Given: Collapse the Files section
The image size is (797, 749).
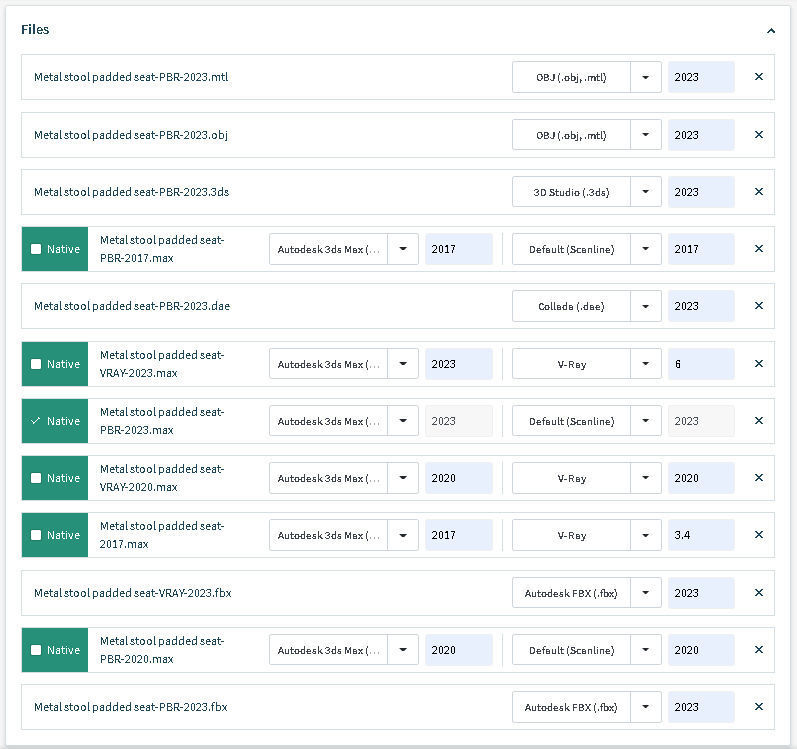Looking at the screenshot, I should (770, 31).
